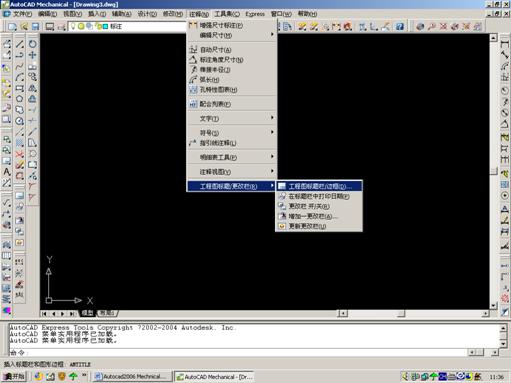Expand the 编辑尺寸 submenu
Image resolution: width=511 pixels, height=383 pixels.
pyautogui.click(x=232, y=35)
